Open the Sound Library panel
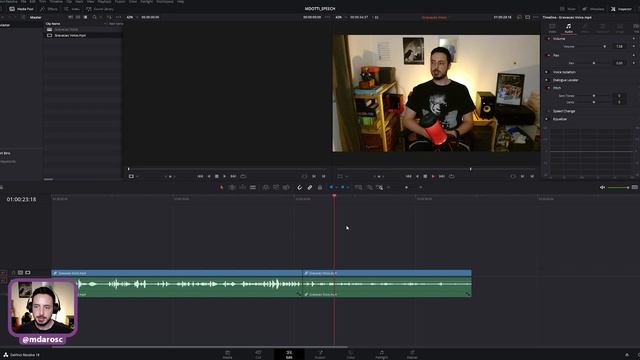 click(x=100, y=9)
